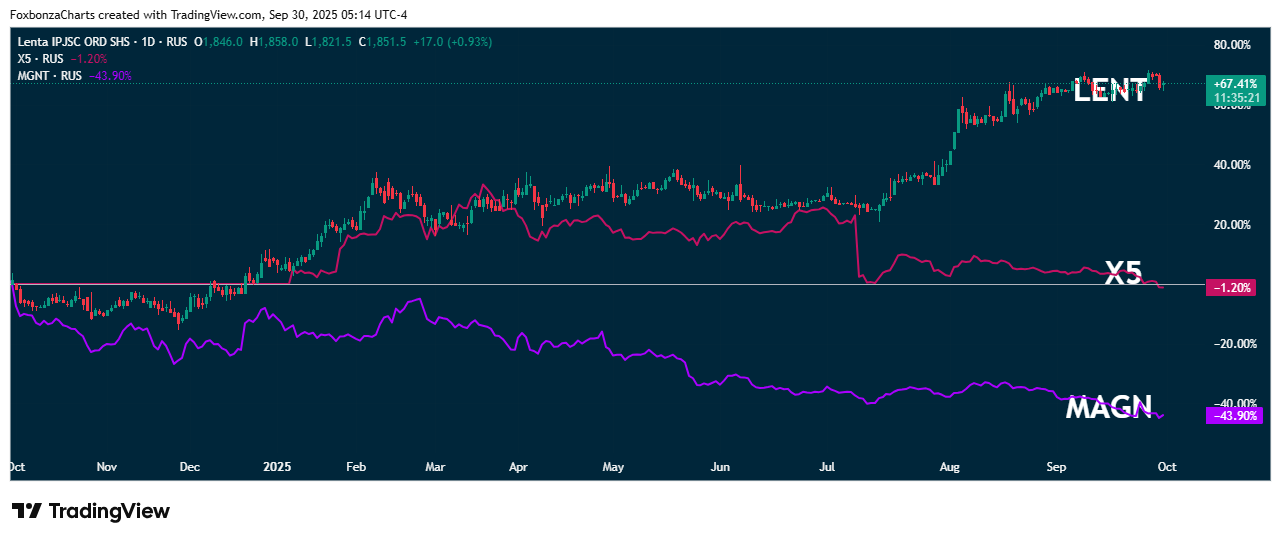Click the -20.00% label on price axis

[1230, 344]
